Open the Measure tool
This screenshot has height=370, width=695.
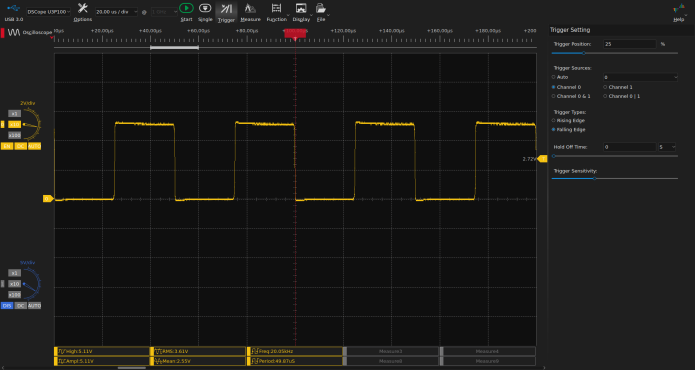(x=250, y=12)
